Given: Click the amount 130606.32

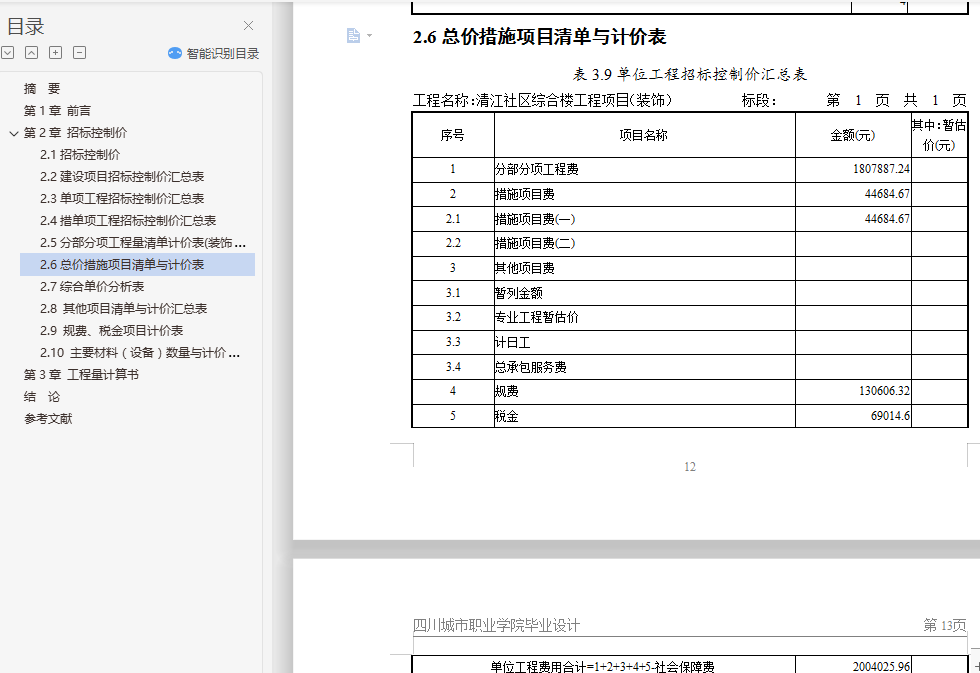Looking at the screenshot, I should click(x=884, y=391).
